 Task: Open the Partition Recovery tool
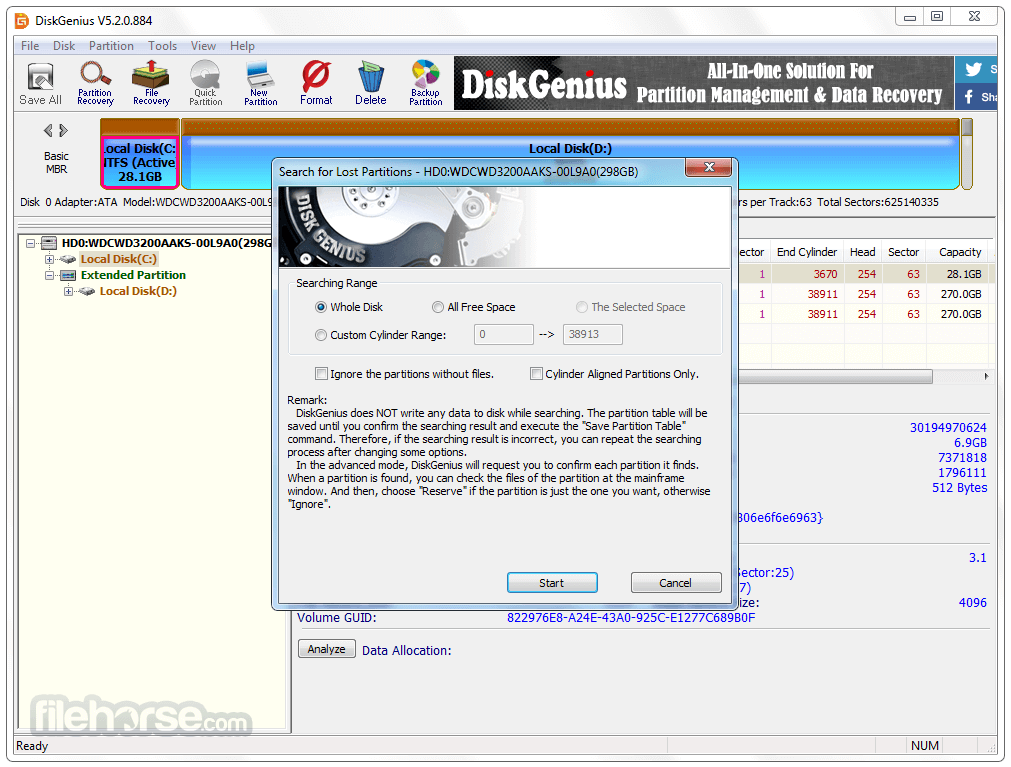pyautogui.click(x=95, y=83)
